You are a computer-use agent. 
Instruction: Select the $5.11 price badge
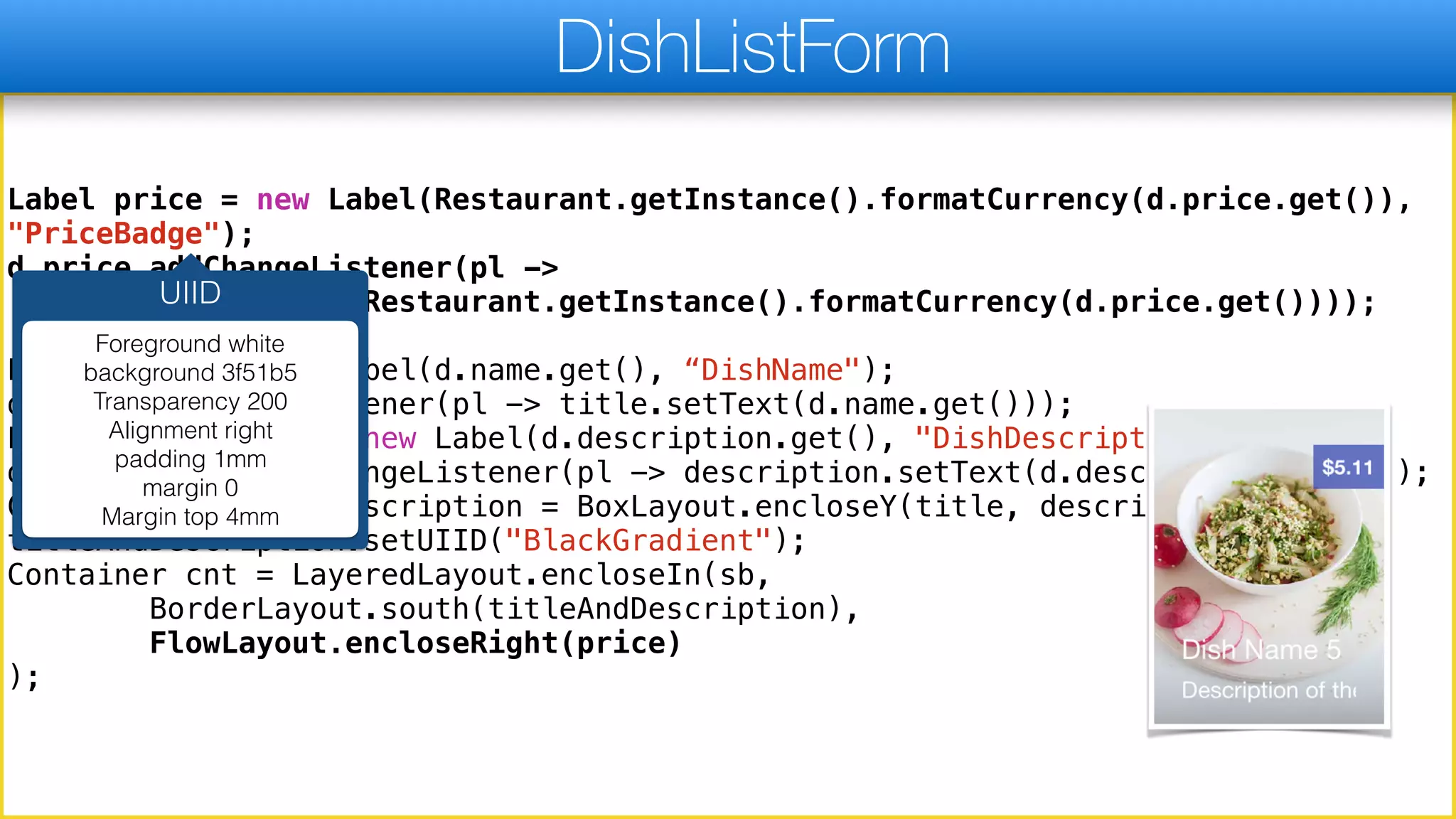pyautogui.click(x=1348, y=467)
